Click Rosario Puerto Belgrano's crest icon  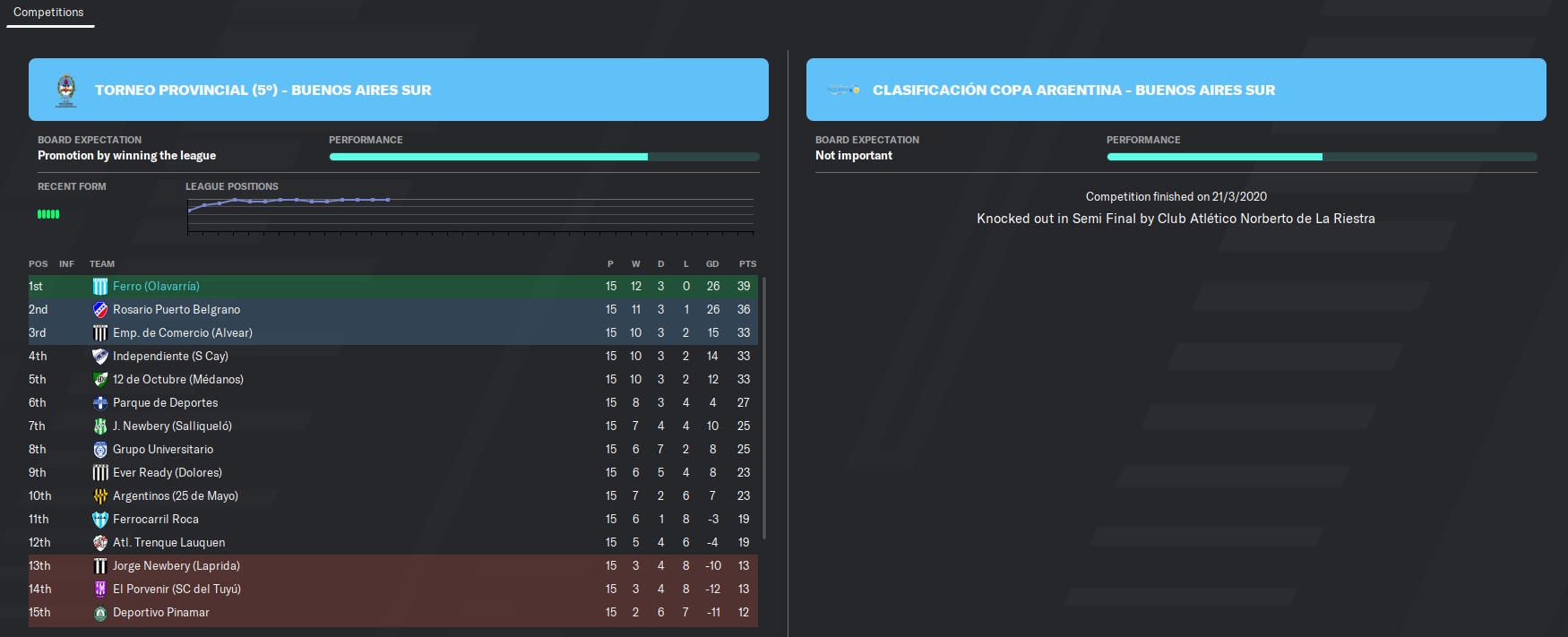pyautogui.click(x=100, y=310)
